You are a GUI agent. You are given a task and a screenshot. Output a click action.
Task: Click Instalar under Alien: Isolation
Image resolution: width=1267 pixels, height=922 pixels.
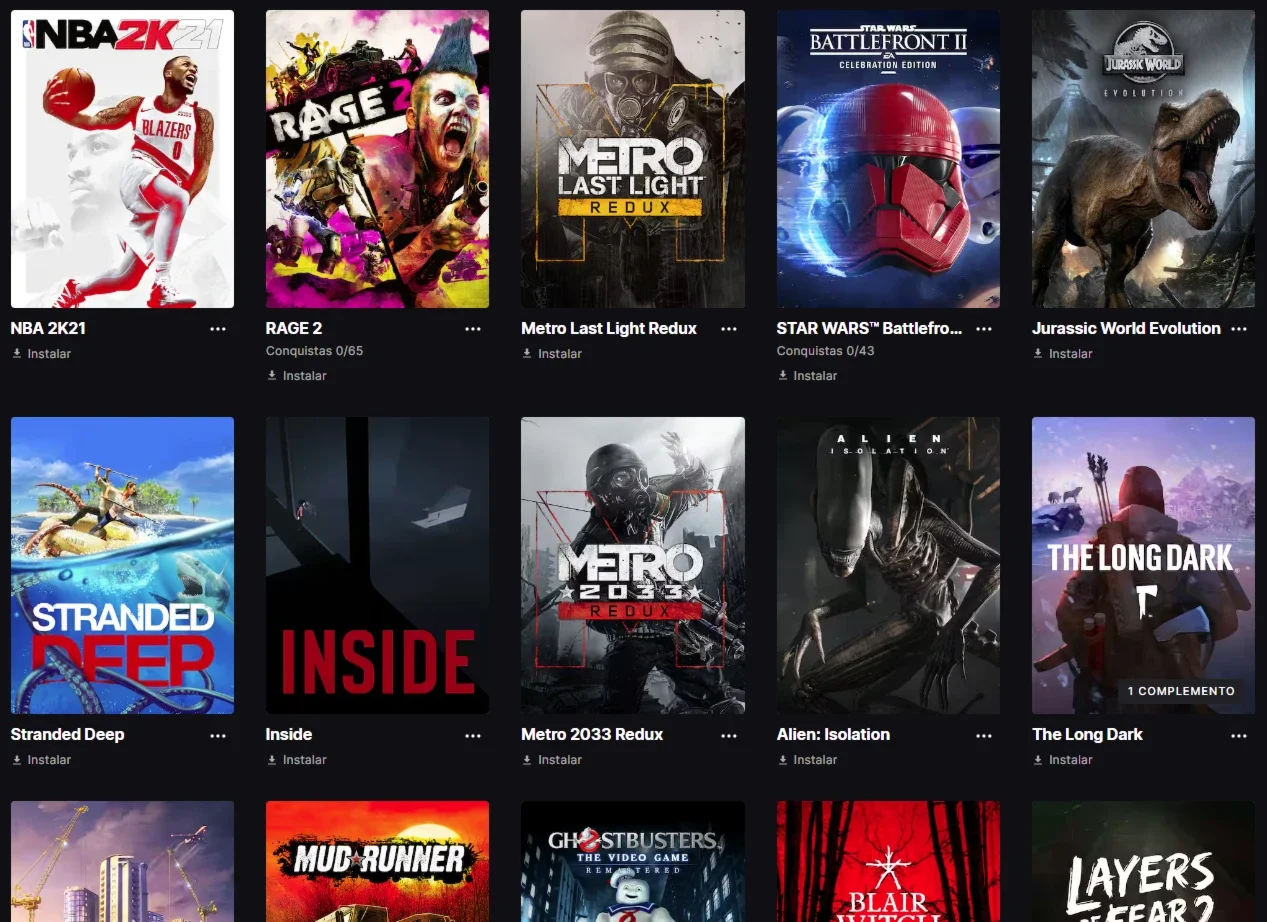(807, 760)
